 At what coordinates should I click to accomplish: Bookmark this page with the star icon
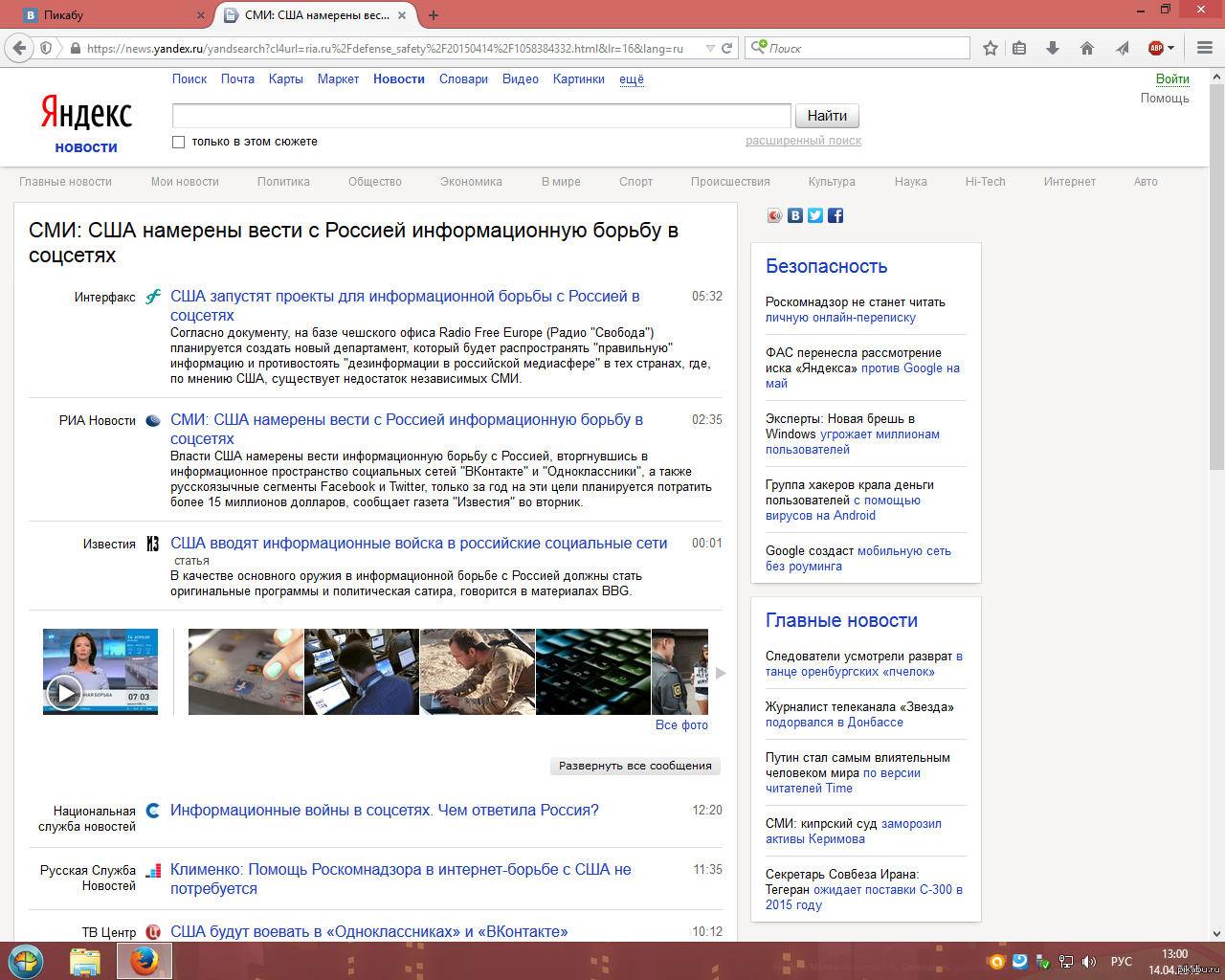[991, 48]
